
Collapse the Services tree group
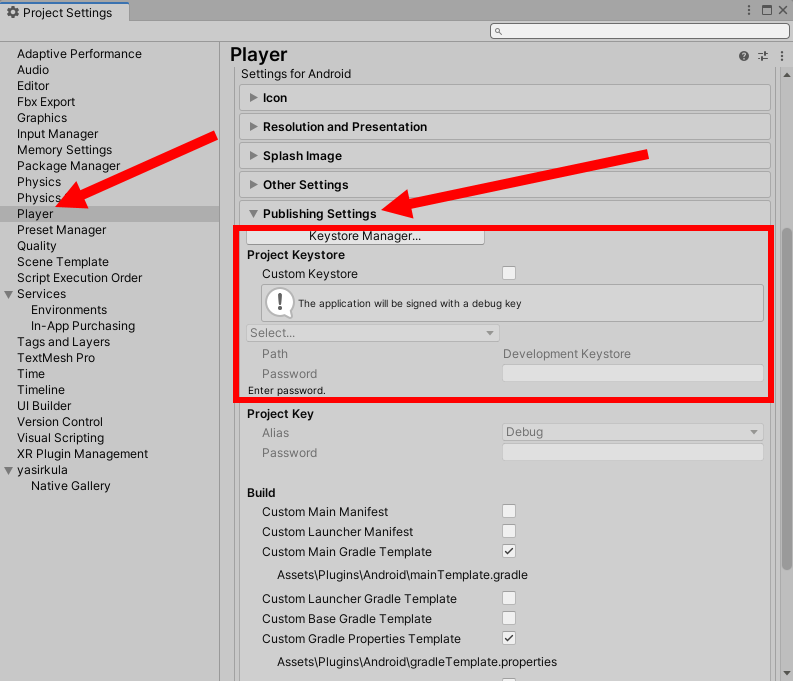(9, 294)
